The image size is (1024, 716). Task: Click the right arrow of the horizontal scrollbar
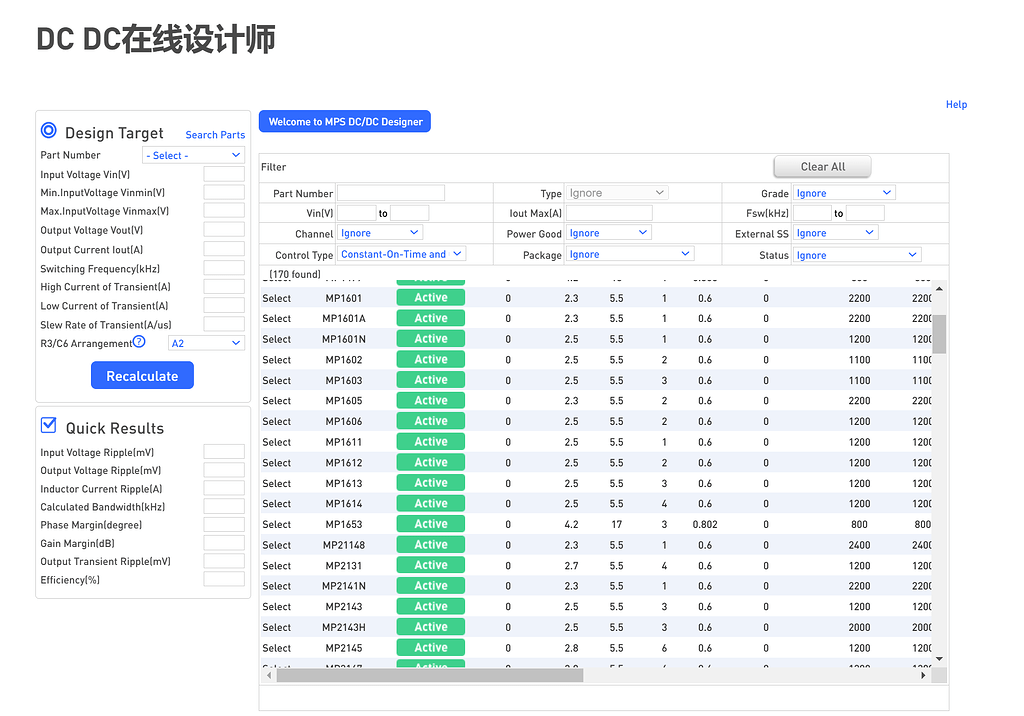(923, 675)
